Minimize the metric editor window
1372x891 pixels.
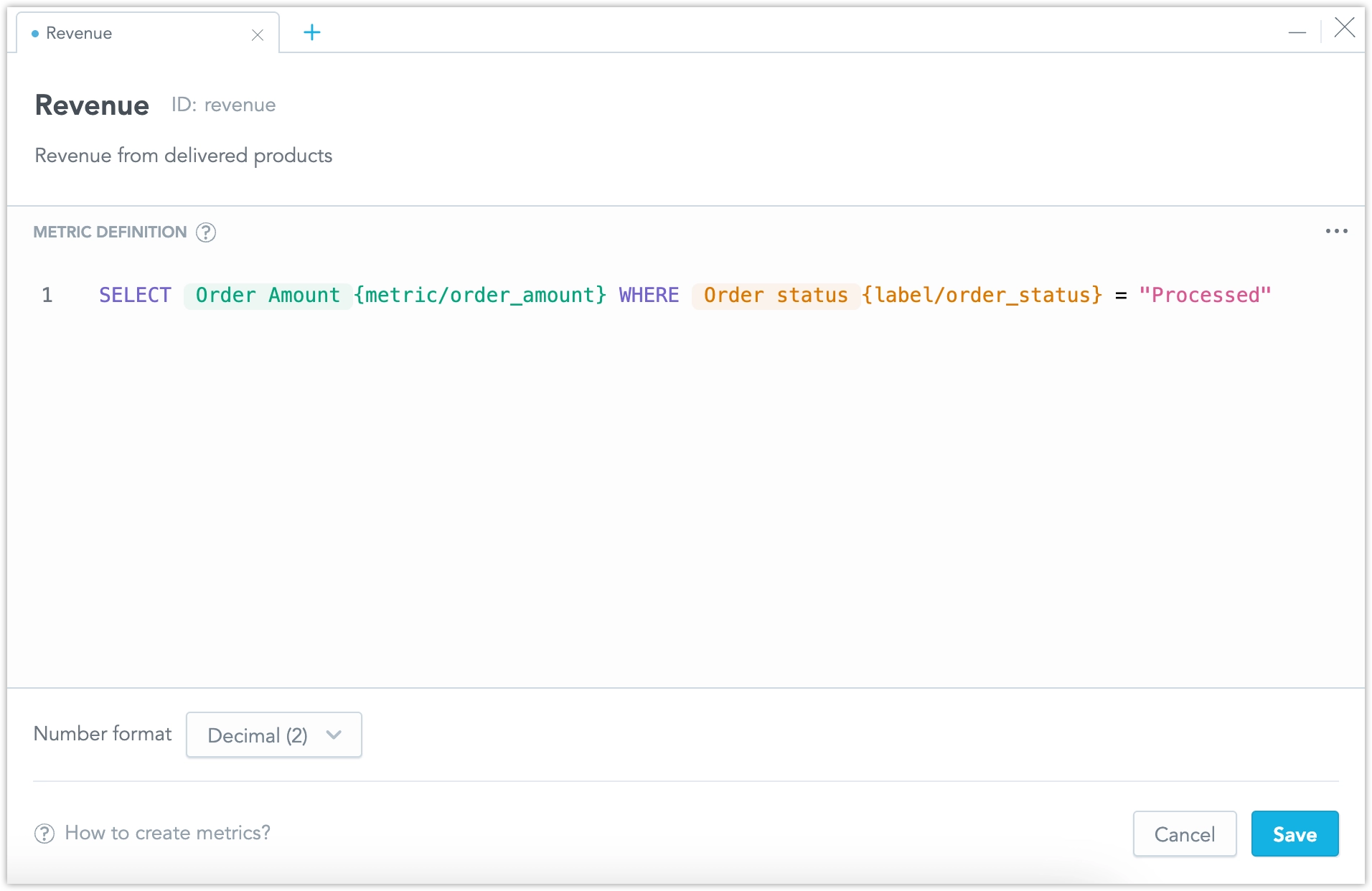(x=1299, y=32)
